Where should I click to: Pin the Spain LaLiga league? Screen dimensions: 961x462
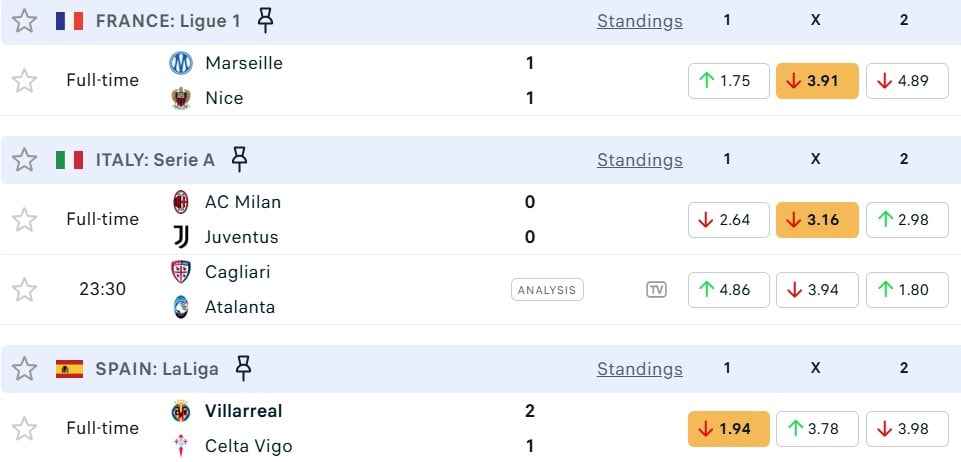pos(242,368)
